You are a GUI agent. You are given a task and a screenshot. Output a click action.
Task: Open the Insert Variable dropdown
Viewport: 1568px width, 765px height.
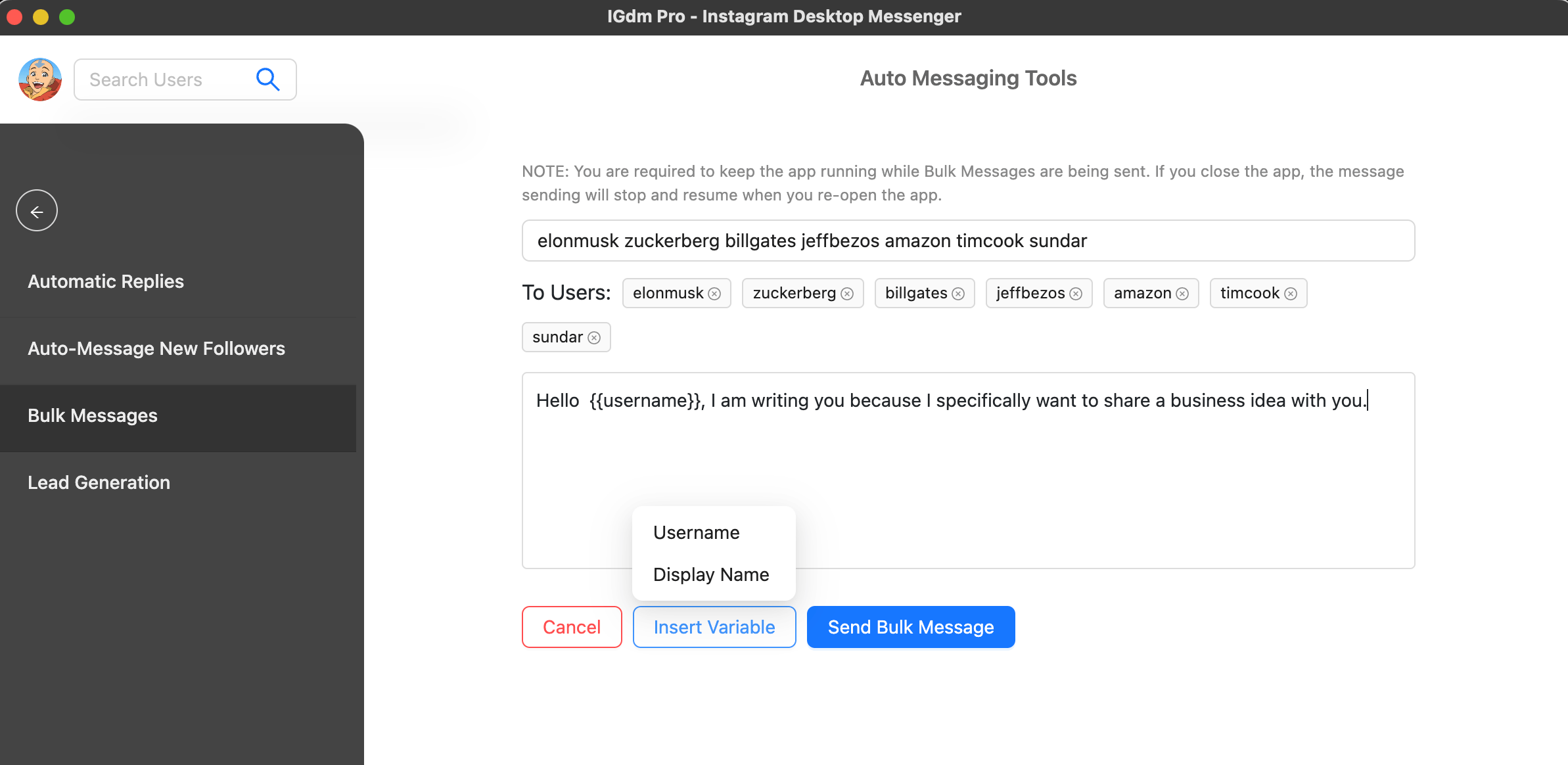(714, 627)
